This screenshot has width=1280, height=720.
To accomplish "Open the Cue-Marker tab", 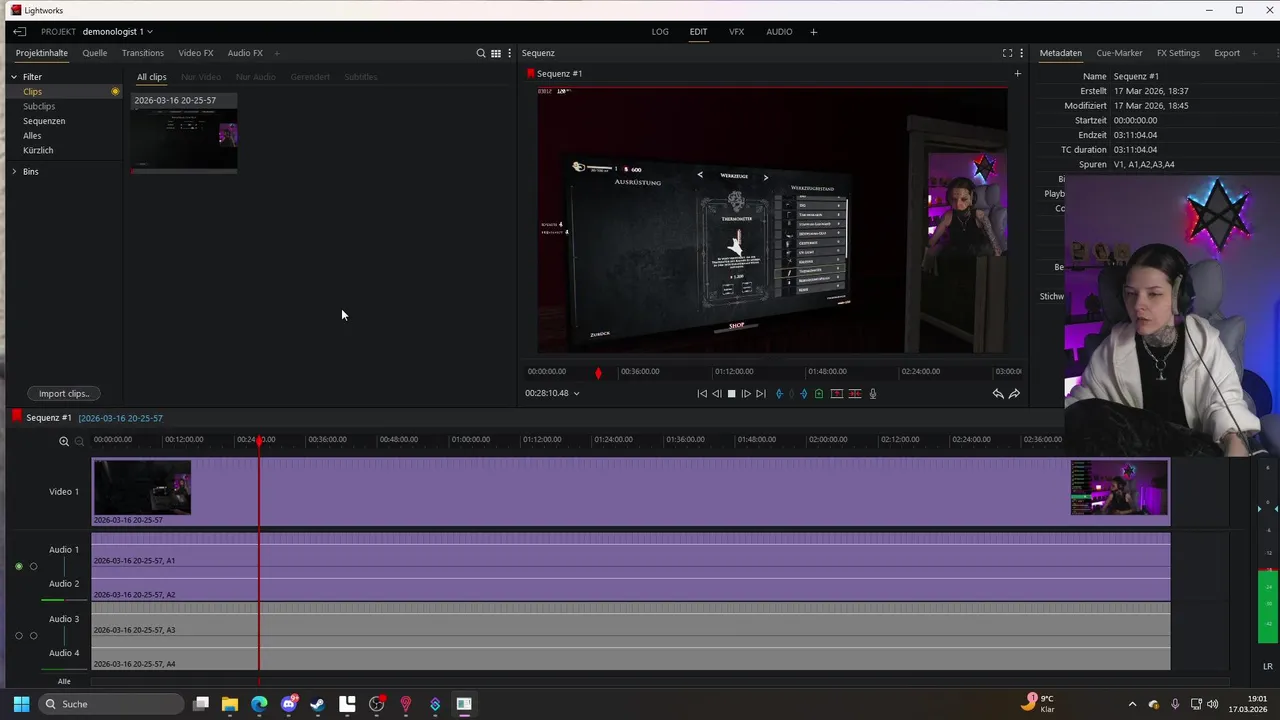I will 1119,53.
